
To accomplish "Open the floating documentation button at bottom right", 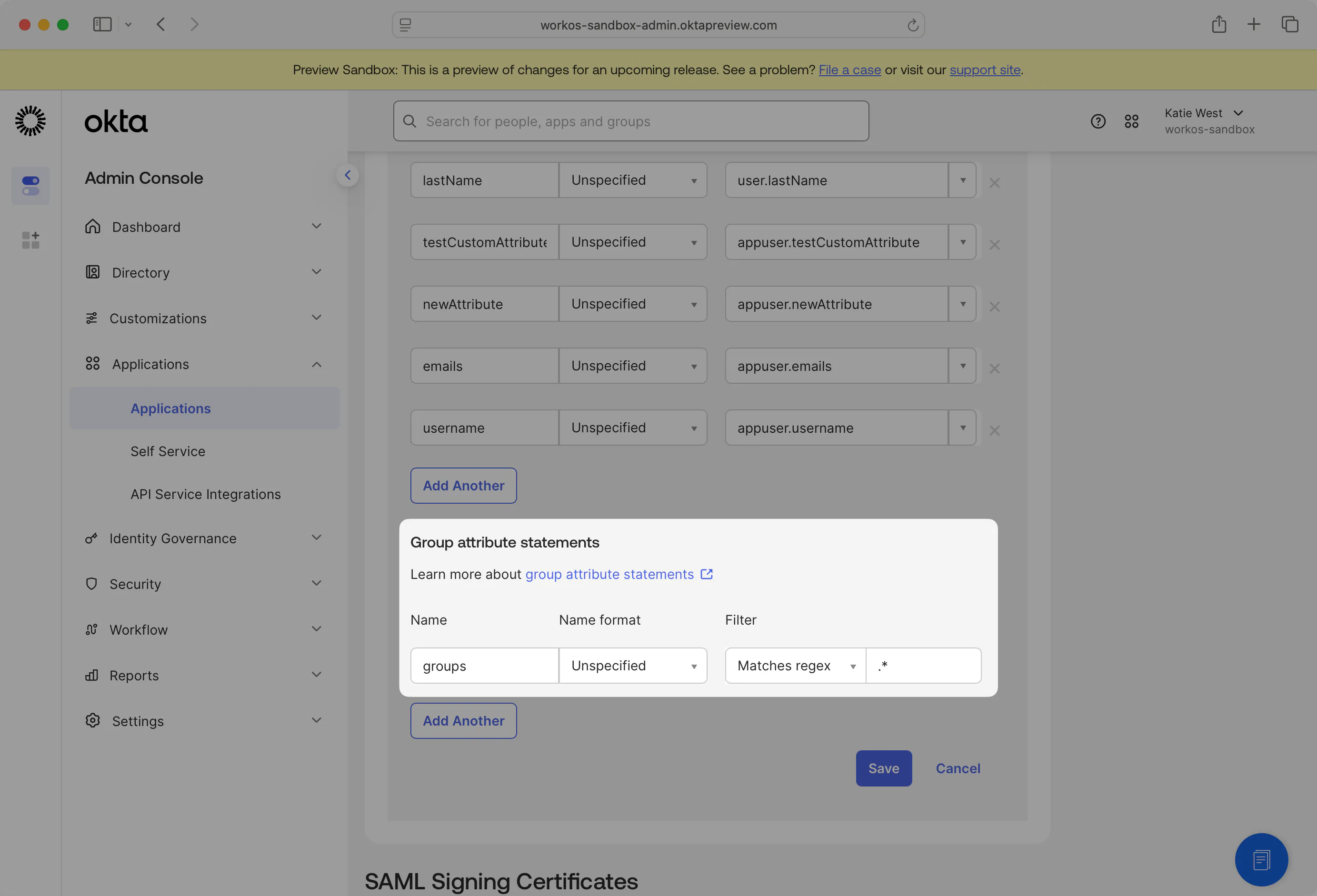I will (1261, 860).
